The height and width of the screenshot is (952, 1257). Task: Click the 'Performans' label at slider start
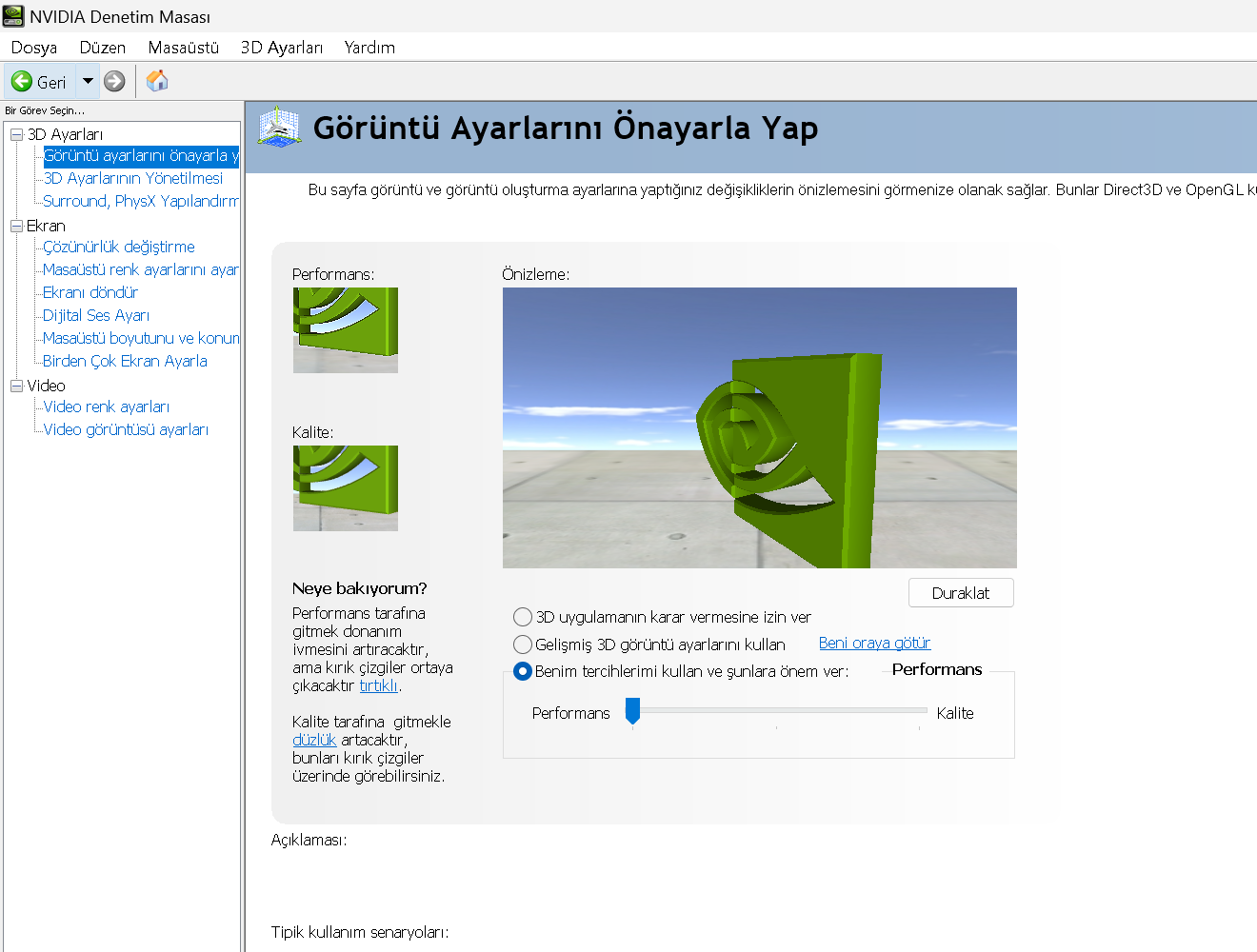click(x=570, y=713)
